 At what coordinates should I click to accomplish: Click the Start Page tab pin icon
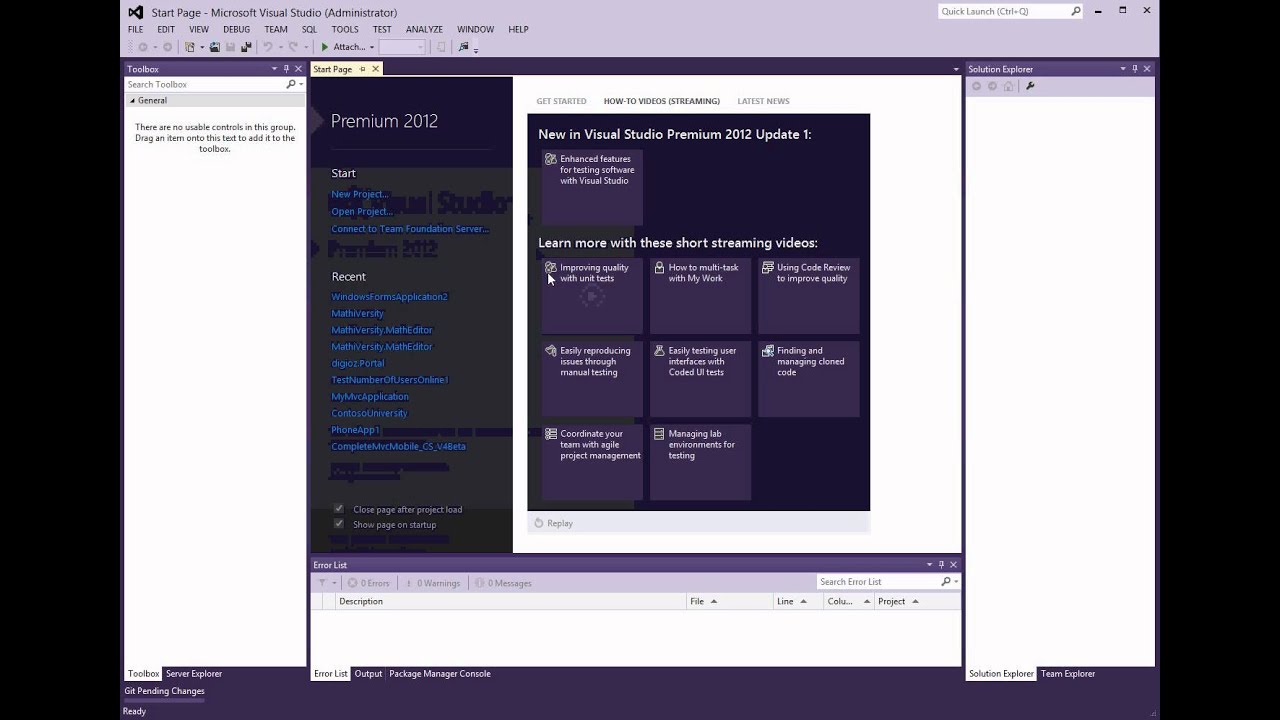[362, 69]
